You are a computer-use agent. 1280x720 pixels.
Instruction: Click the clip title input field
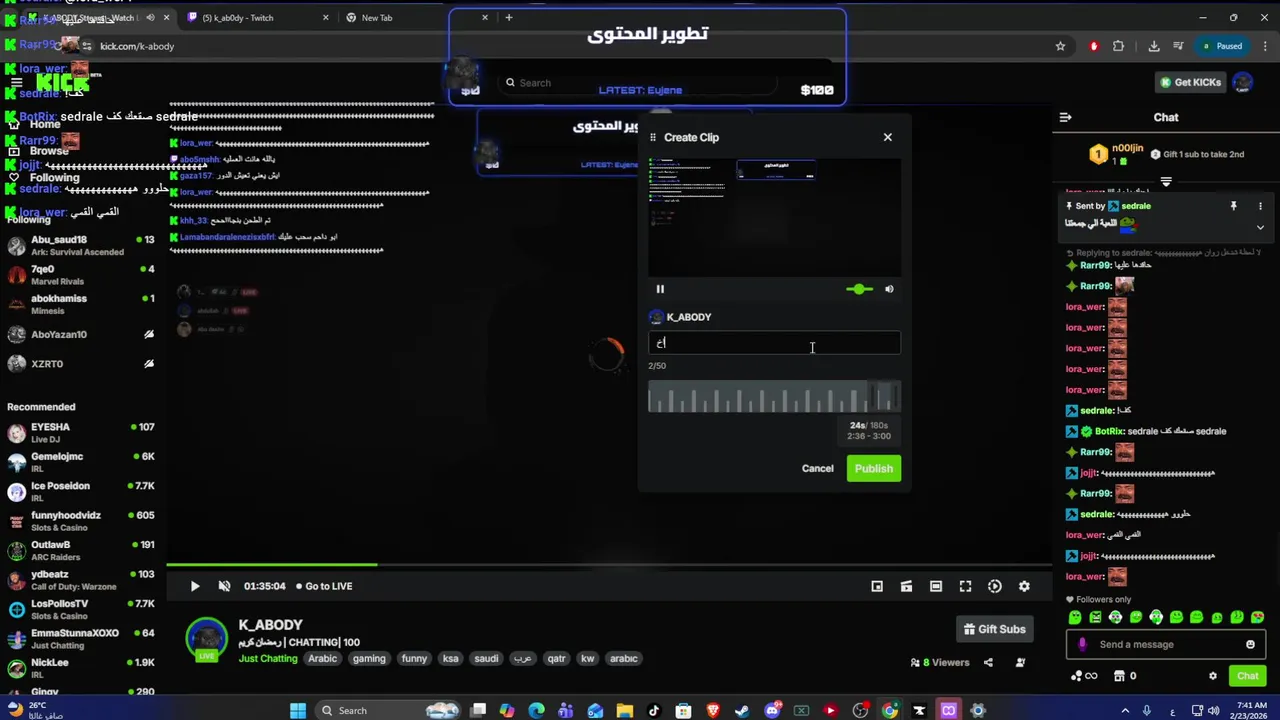[774, 343]
